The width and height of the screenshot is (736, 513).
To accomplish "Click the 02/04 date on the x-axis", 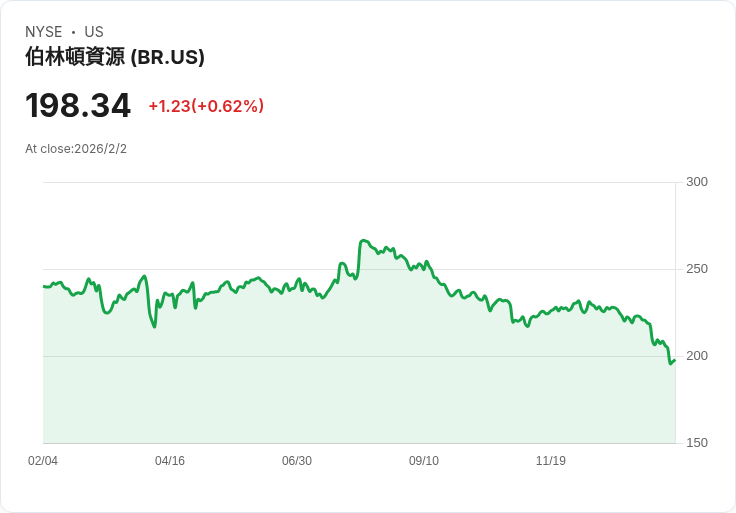I will 43,461.
